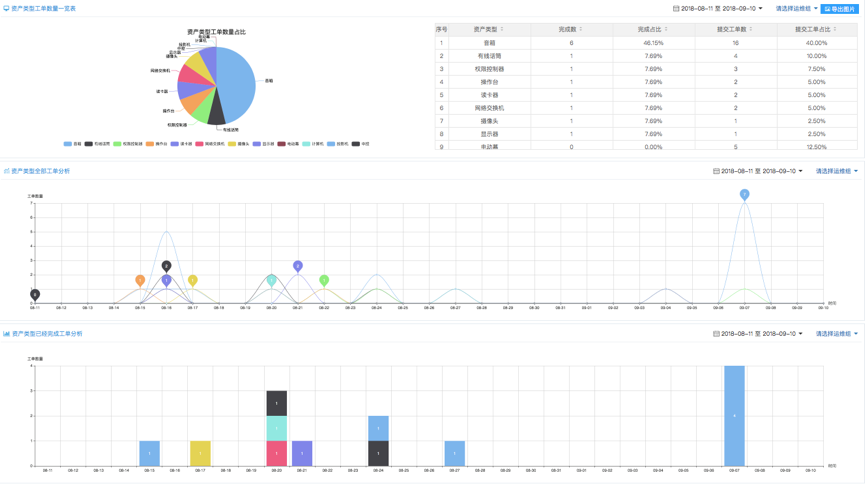Click the calendar icon in the line chart section
865x496 pixels.
(716, 171)
